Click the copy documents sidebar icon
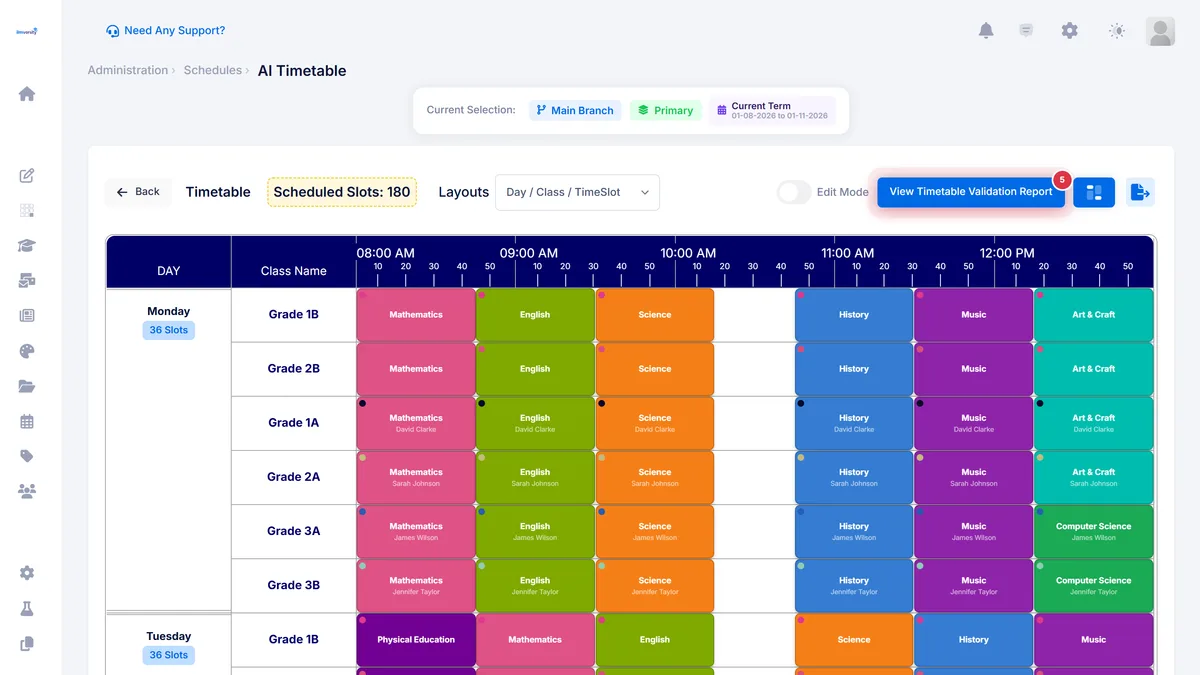The image size is (1200, 675). pos(27,643)
